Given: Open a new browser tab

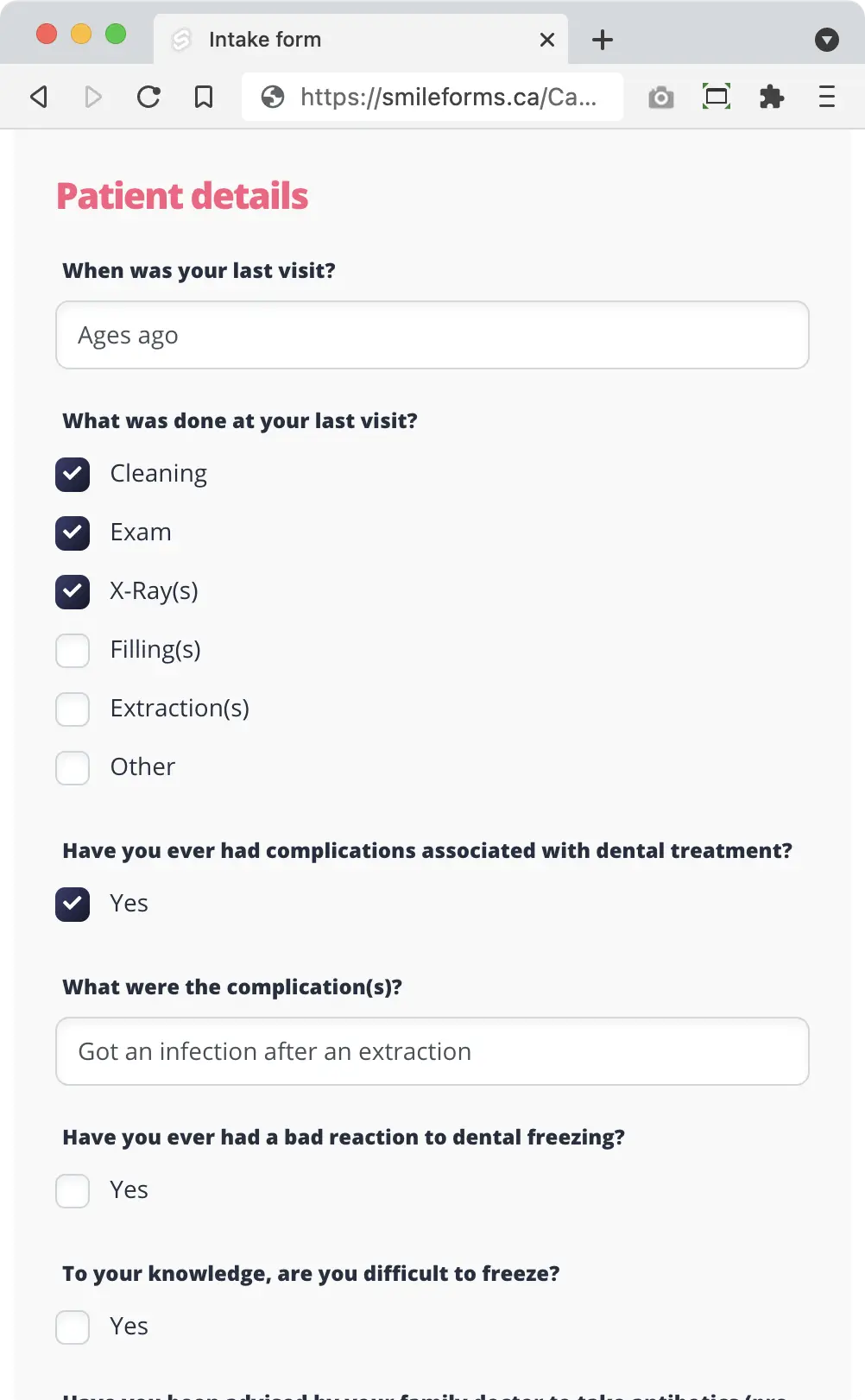Looking at the screenshot, I should coord(602,39).
